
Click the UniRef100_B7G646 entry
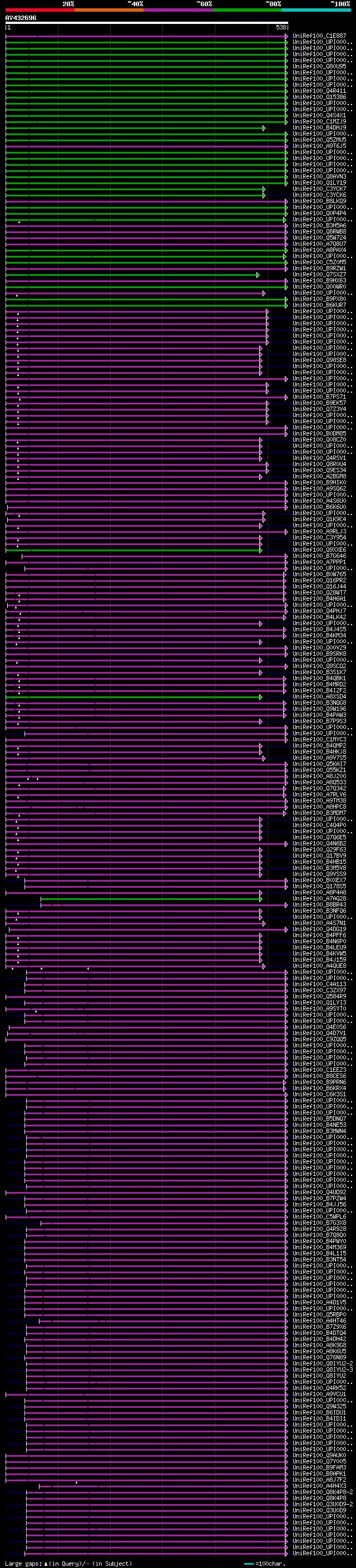click(319, 556)
